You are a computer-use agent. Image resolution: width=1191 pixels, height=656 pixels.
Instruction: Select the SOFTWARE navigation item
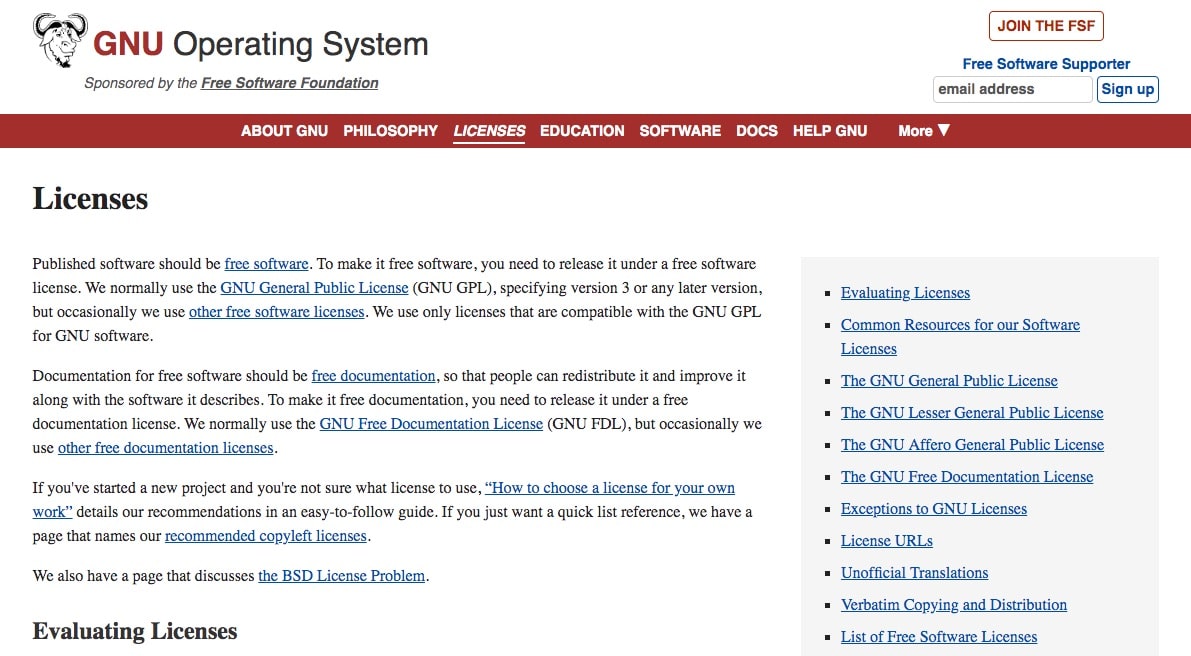point(680,131)
